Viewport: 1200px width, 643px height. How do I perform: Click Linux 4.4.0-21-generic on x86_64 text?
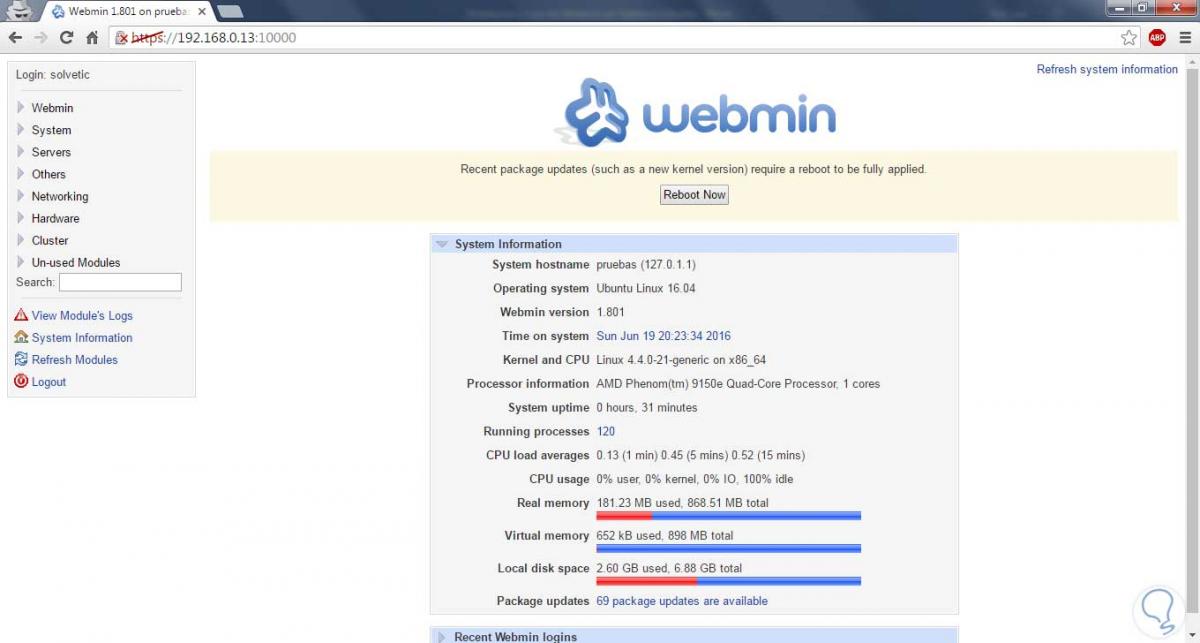[681, 360]
